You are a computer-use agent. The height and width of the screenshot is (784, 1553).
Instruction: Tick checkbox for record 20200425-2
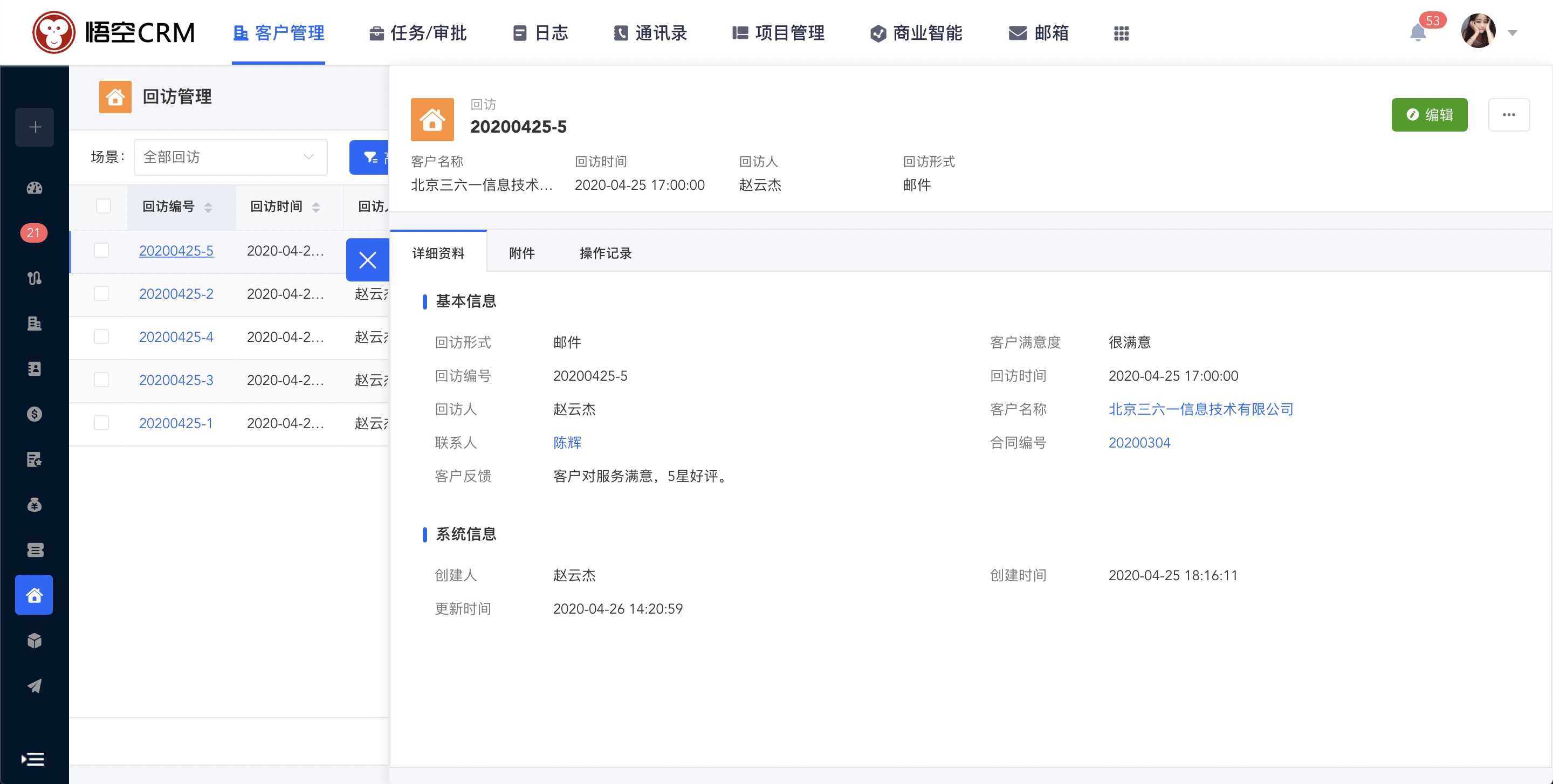coord(101,293)
